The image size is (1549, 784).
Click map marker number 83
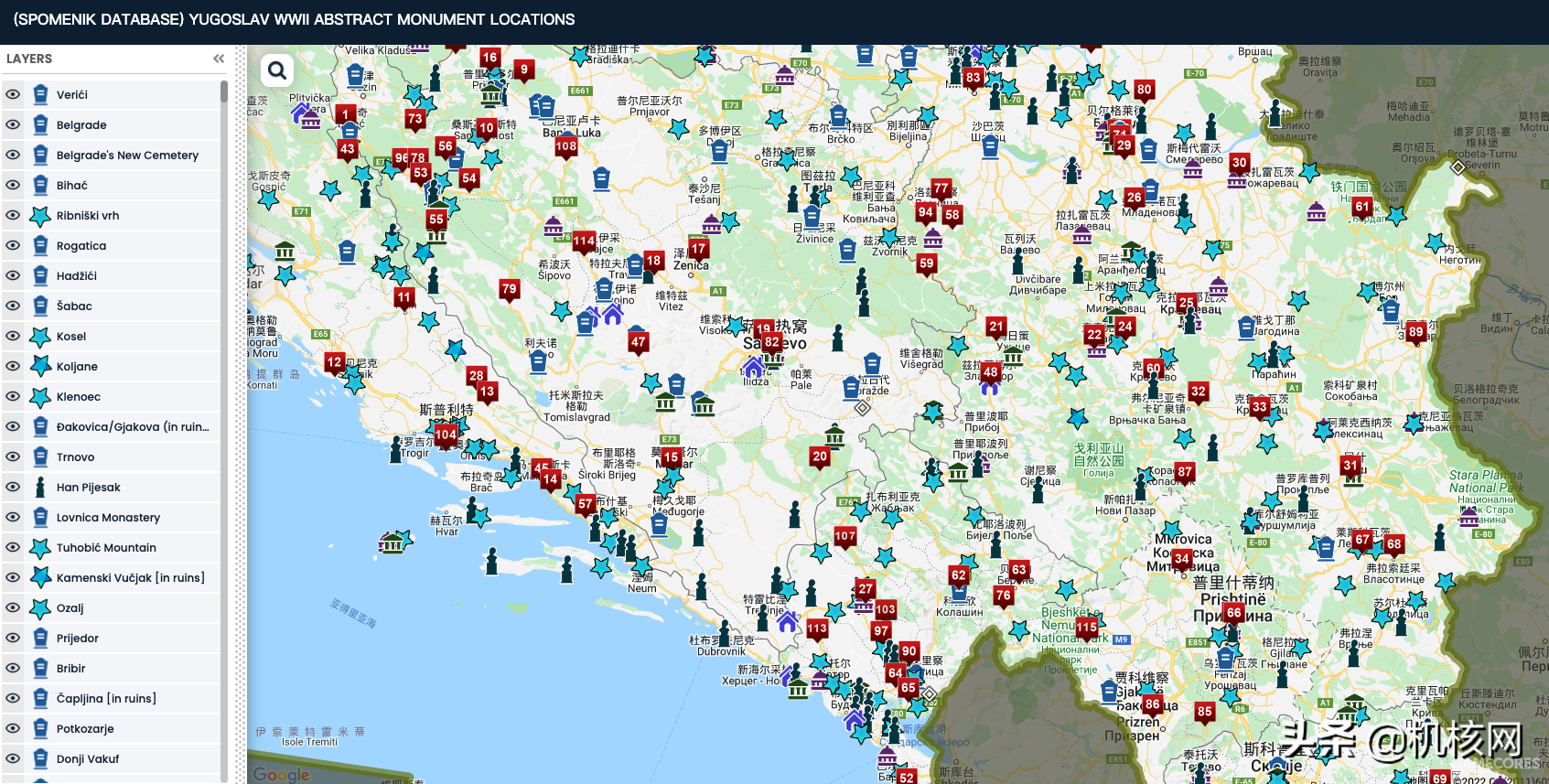click(973, 79)
